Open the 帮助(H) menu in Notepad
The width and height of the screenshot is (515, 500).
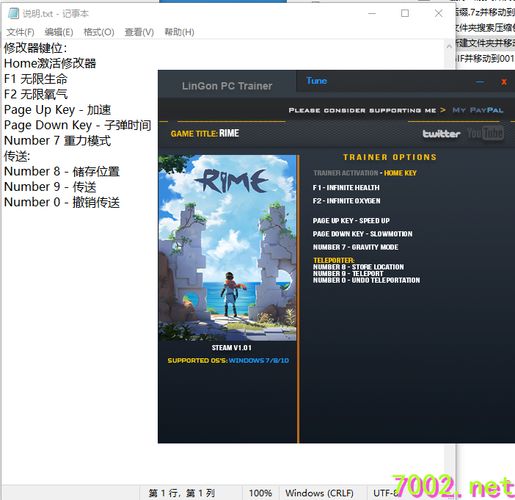(179, 32)
